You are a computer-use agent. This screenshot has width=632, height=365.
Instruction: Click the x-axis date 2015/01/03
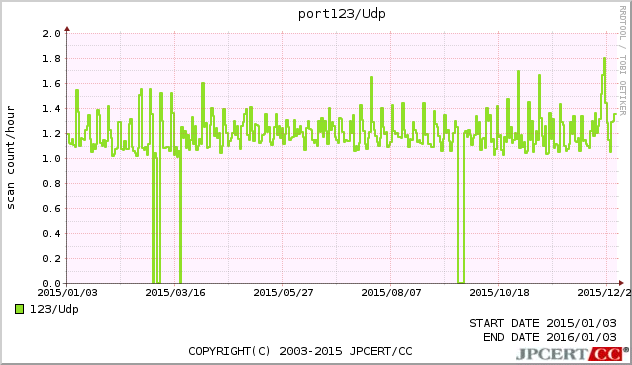(x=67, y=292)
